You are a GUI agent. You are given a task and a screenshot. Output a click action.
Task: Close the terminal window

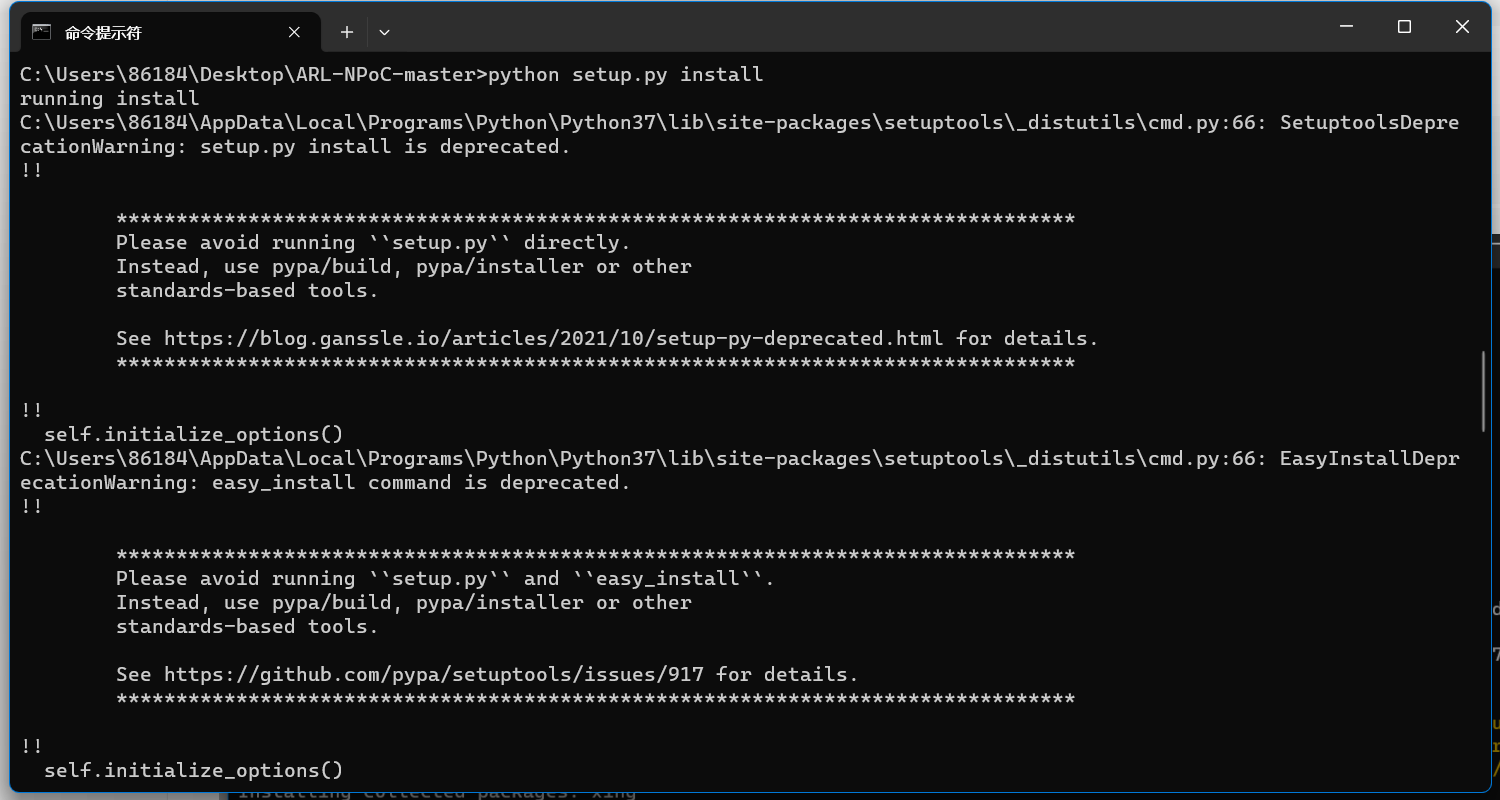(x=1462, y=27)
